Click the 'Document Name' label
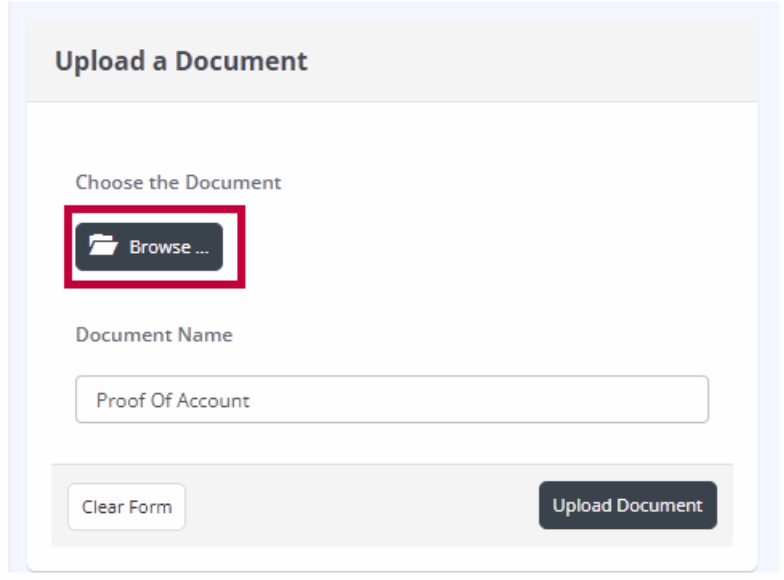This screenshot has width=784, height=580. point(154,335)
